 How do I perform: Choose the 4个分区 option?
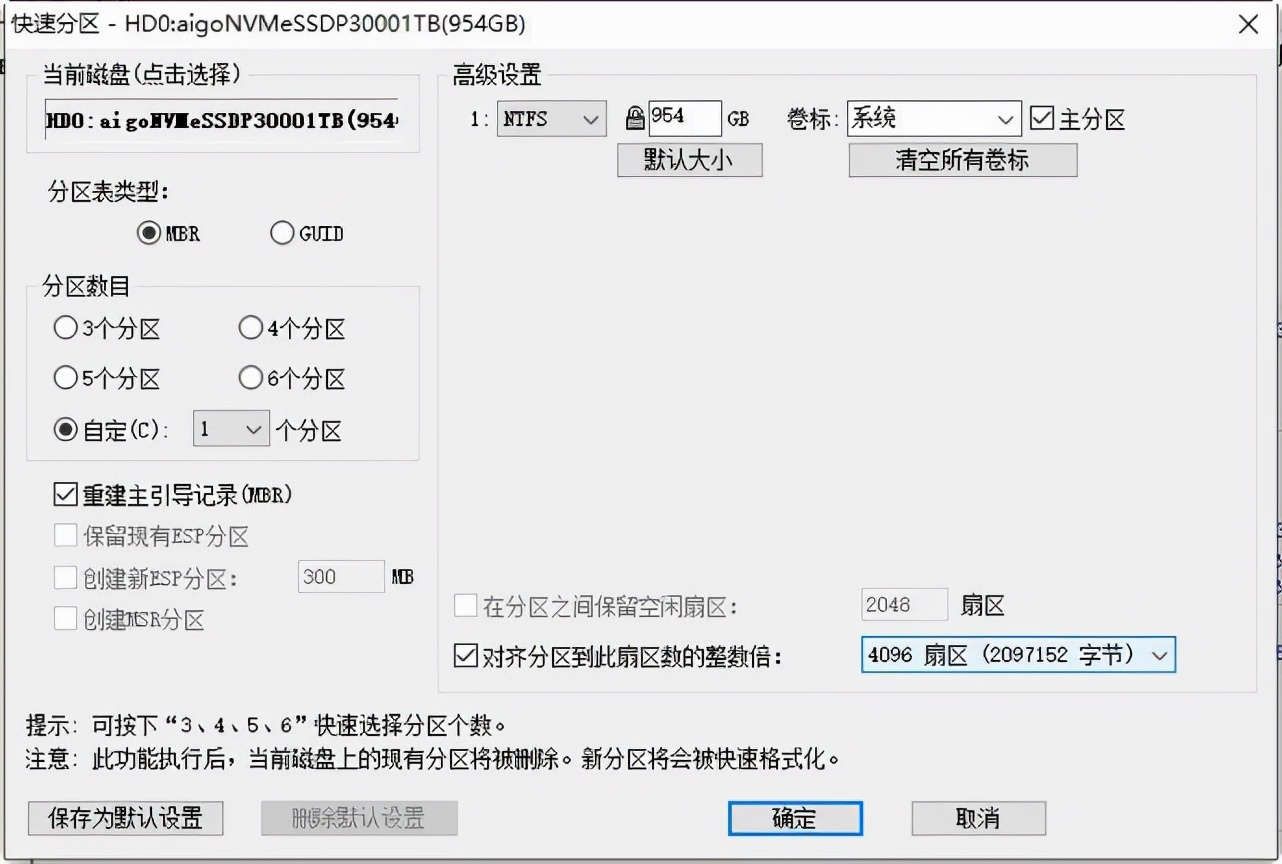pyautogui.click(x=250, y=327)
